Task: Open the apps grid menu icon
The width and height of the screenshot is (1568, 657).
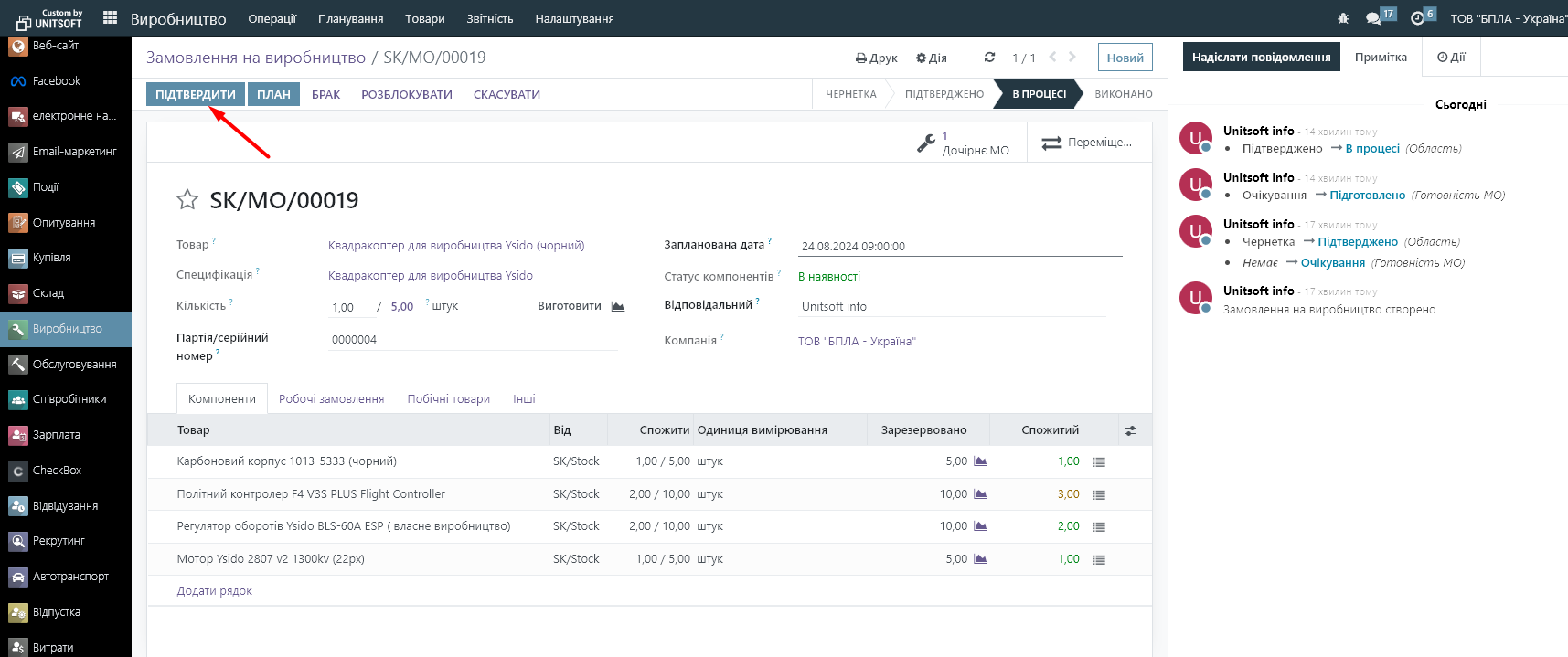Action: tap(110, 17)
